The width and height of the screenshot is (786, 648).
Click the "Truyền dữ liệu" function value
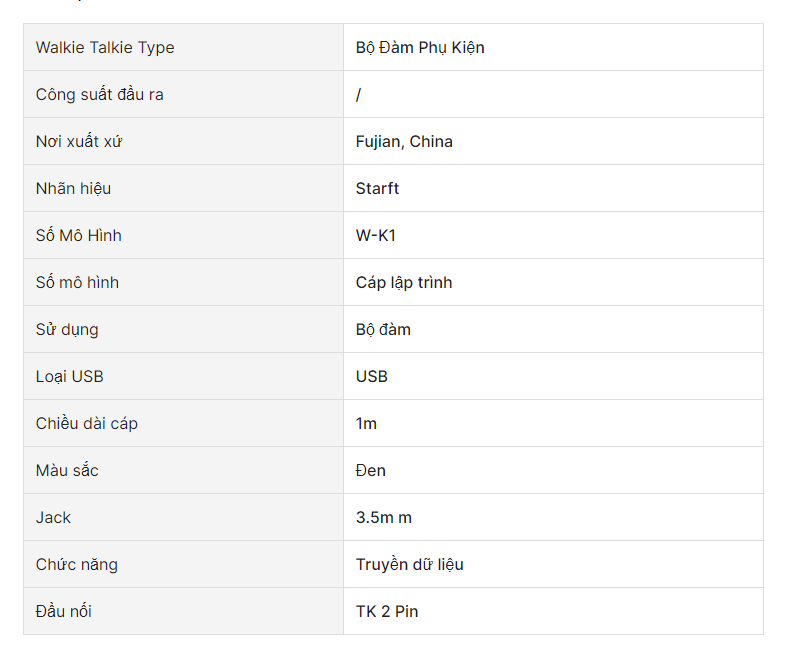(x=410, y=565)
